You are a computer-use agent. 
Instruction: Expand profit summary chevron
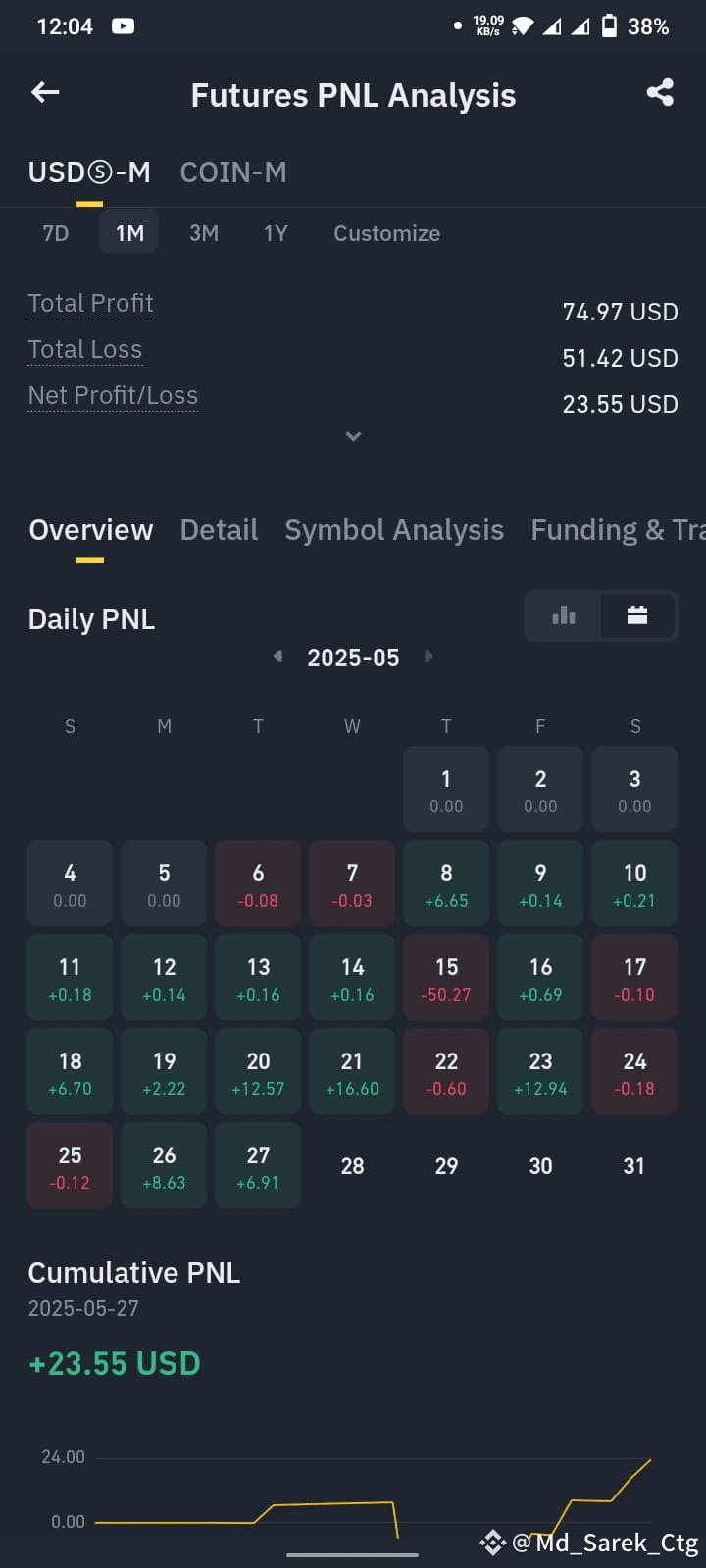click(x=353, y=436)
